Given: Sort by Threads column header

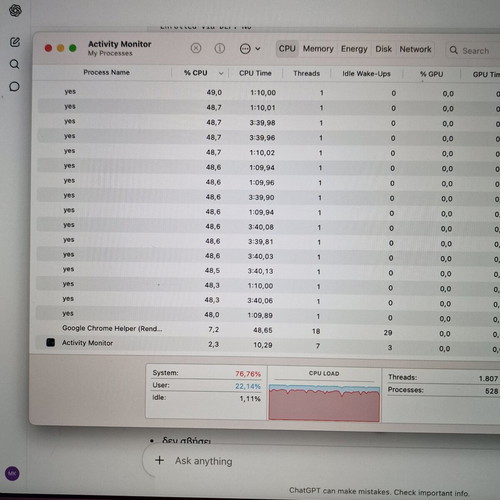Looking at the screenshot, I should [307, 74].
